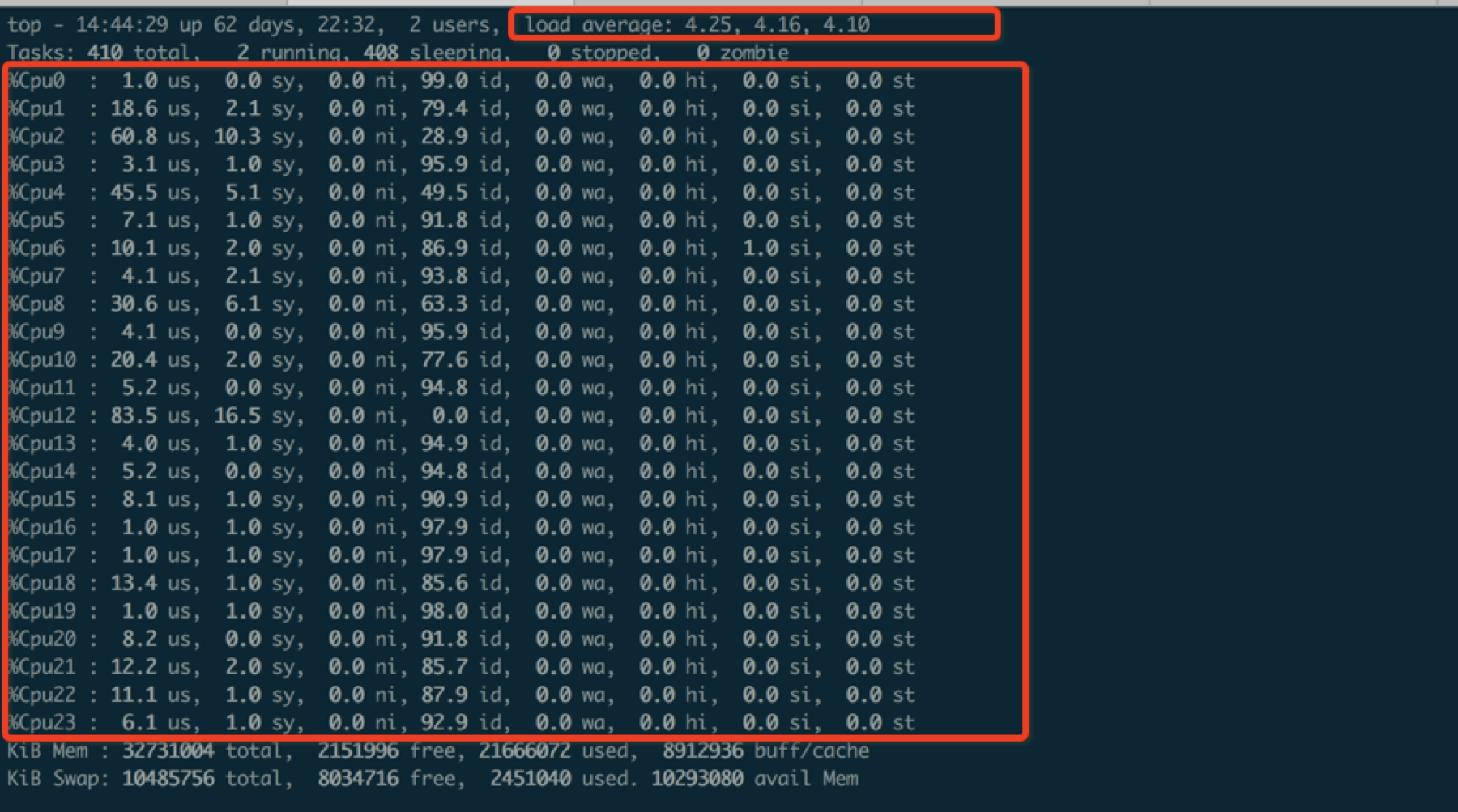This screenshot has height=812, width=1458.
Task: Click the %Cpu7 row label
Action: point(36,276)
